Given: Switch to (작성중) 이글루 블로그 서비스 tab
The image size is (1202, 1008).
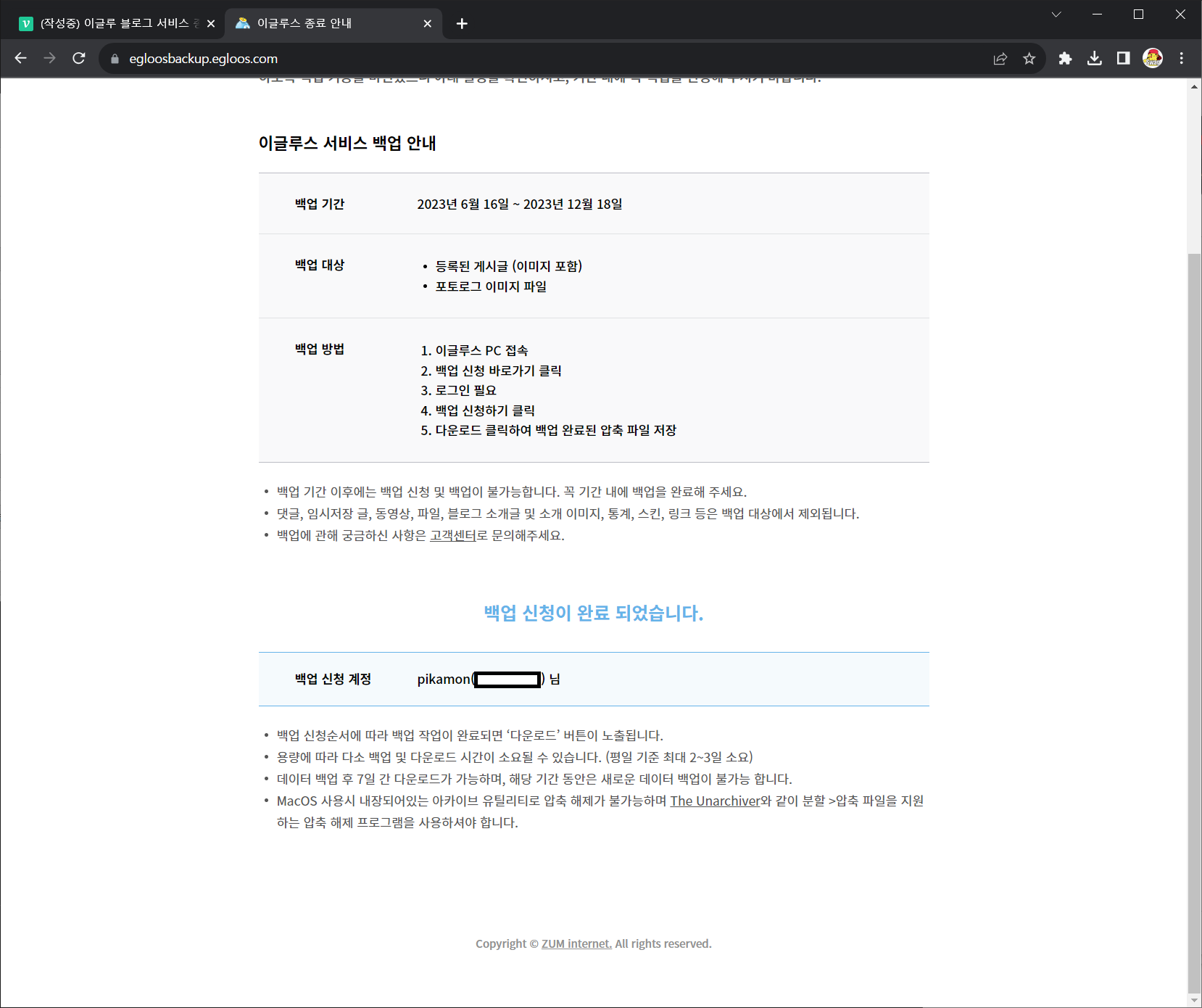Looking at the screenshot, I should (116, 23).
